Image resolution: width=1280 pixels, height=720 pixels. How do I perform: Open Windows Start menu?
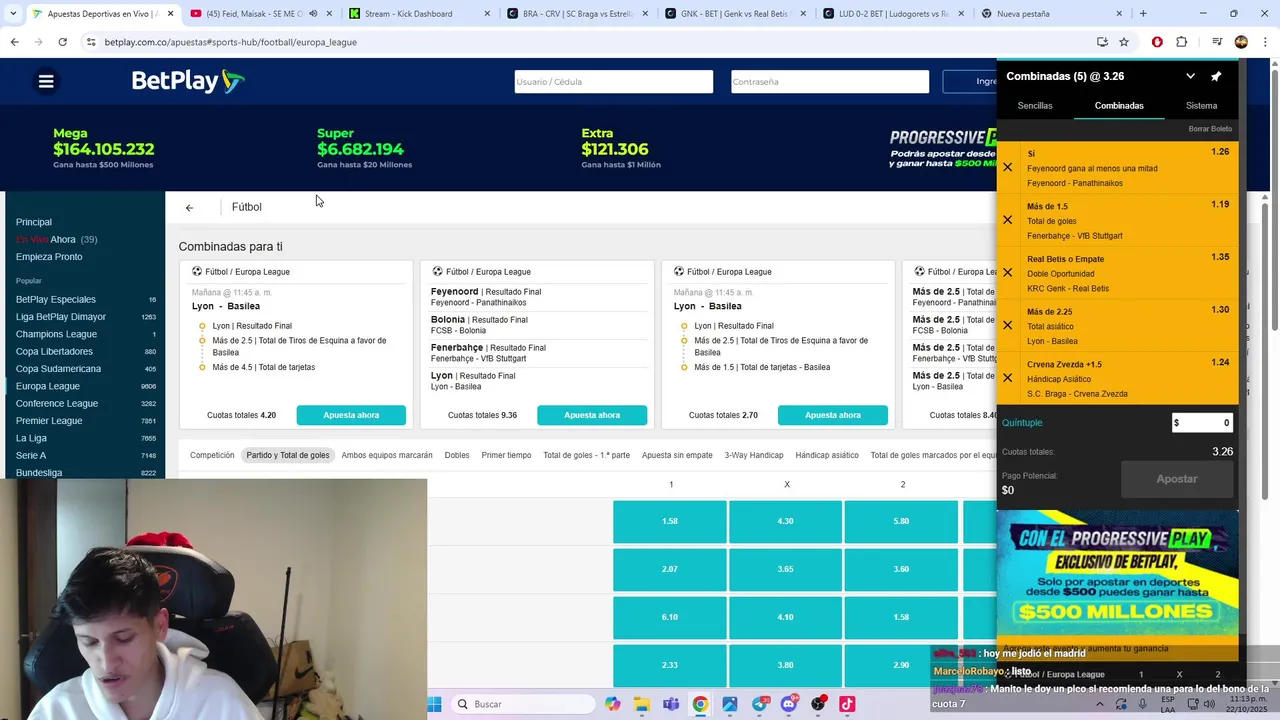[x=434, y=704]
